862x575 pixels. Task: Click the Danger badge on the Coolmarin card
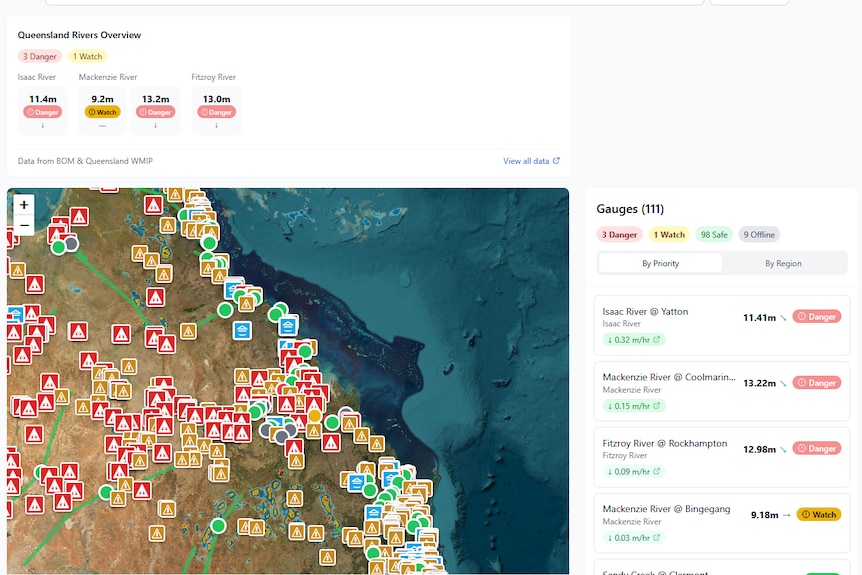pyautogui.click(x=816, y=383)
